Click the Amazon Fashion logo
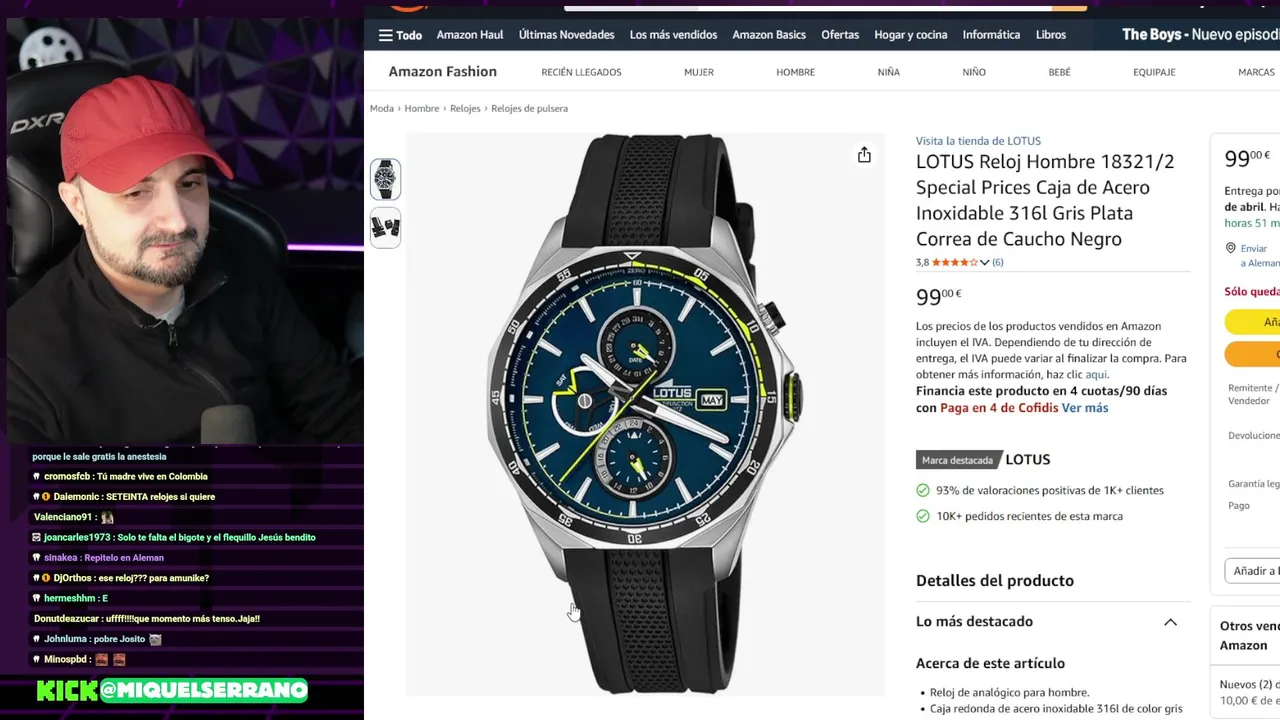The height and width of the screenshot is (720, 1280). [x=442, y=72]
